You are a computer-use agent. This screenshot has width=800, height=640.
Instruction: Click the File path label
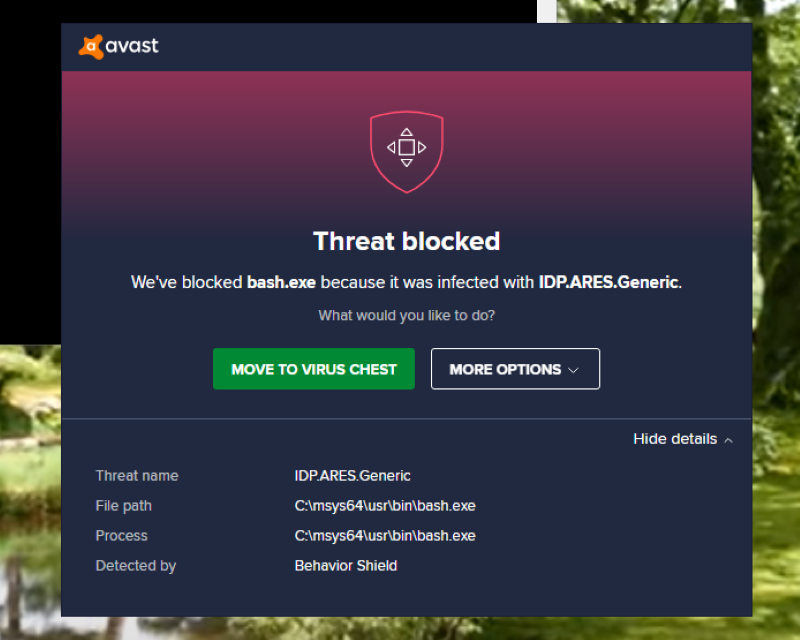(124, 506)
